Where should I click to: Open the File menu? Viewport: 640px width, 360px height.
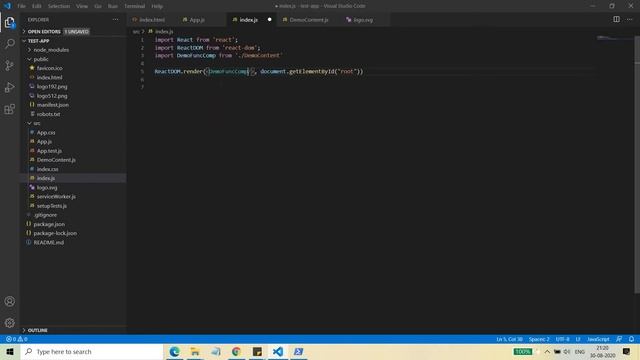pos(22,6)
